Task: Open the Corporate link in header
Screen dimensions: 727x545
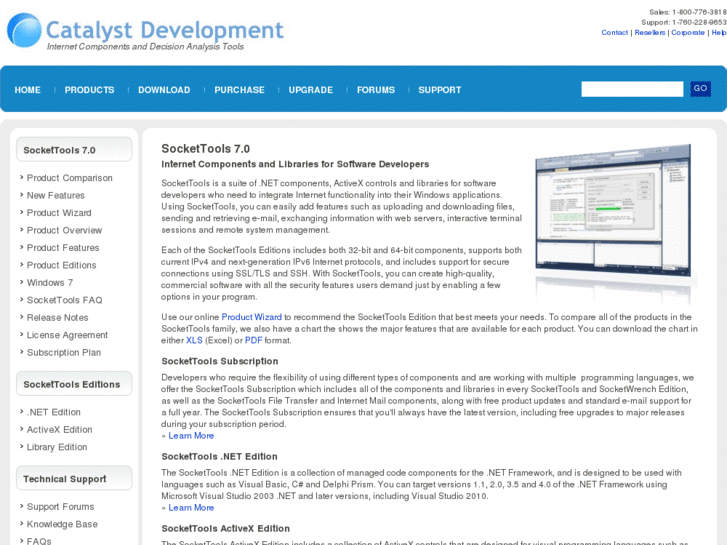Action: (x=688, y=32)
